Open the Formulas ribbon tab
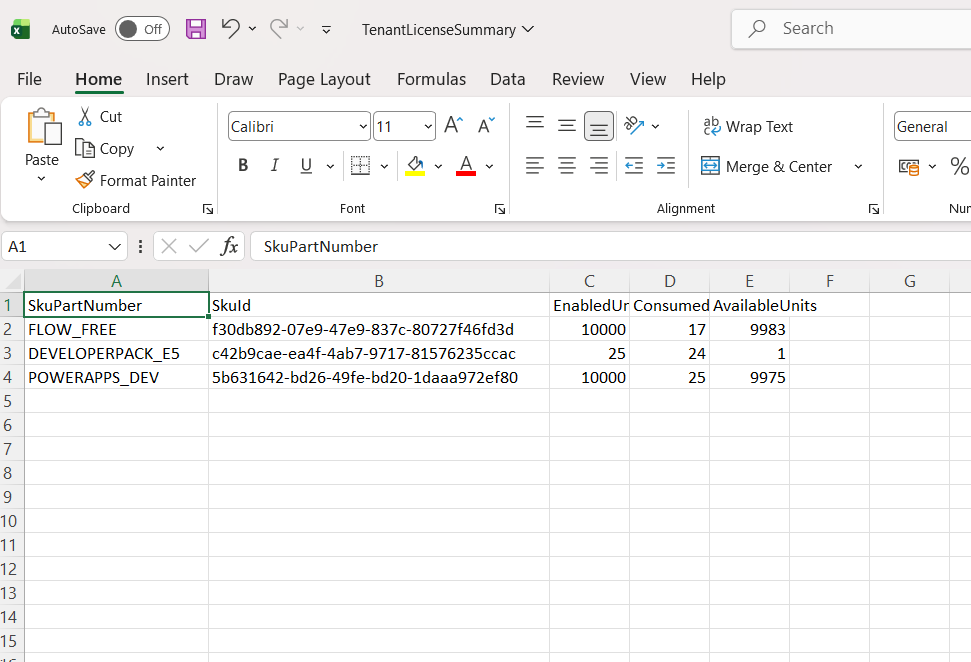 tap(431, 79)
